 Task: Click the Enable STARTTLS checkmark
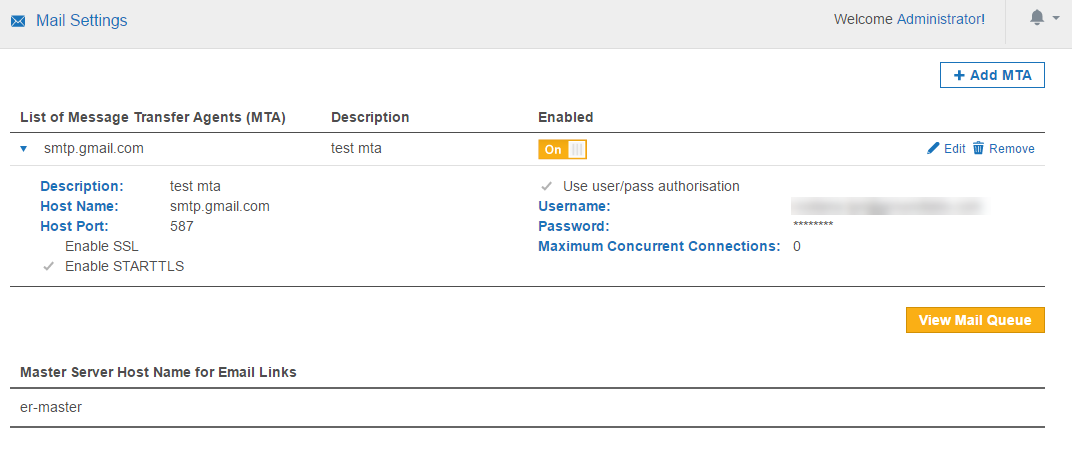48,266
